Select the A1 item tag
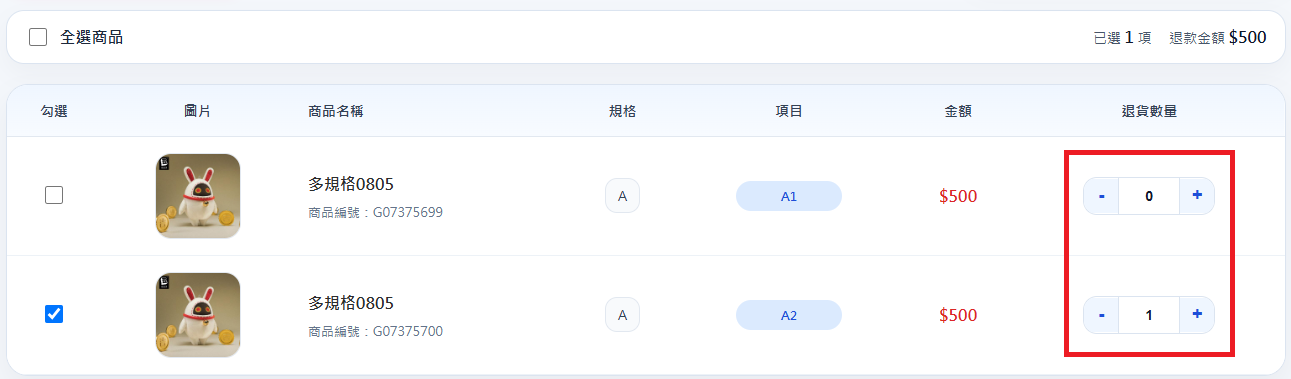The image size is (1291, 379). (x=789, y=196)
